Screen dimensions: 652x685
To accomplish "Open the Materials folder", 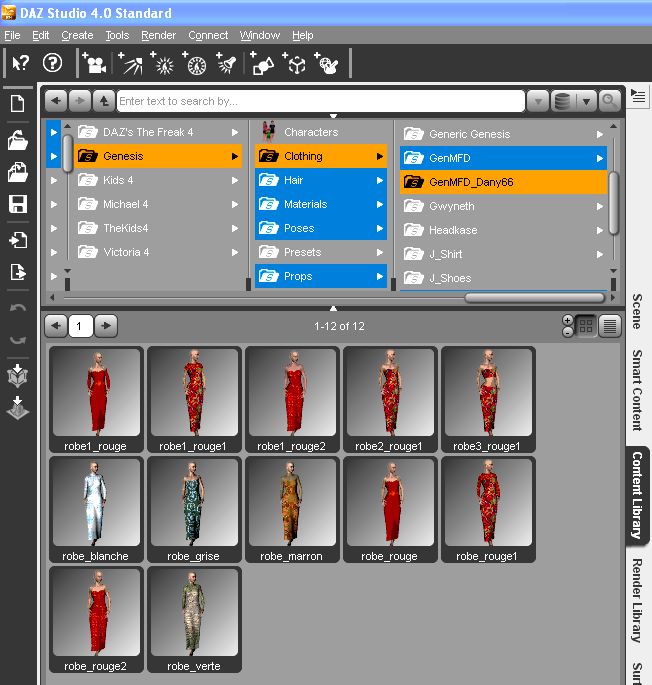I will (x=321, y=204).
